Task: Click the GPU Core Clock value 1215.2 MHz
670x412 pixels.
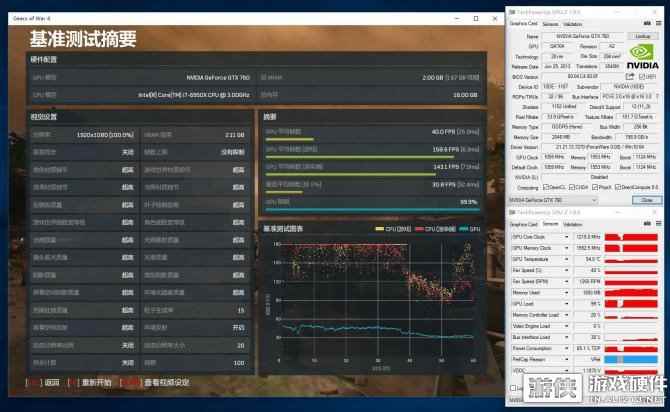Action: click(586, 237)
